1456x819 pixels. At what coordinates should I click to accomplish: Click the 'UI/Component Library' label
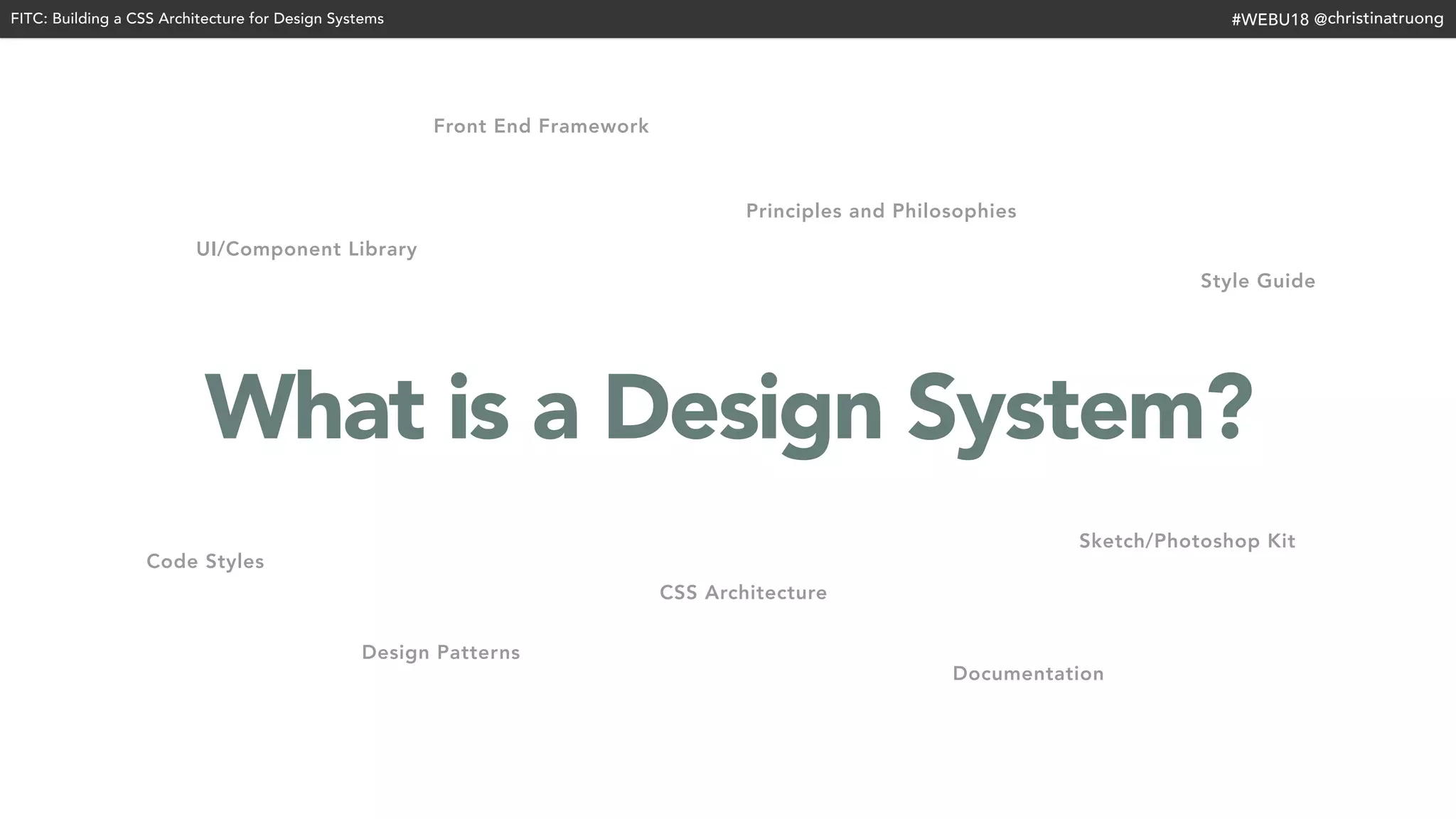pos(306,250)
